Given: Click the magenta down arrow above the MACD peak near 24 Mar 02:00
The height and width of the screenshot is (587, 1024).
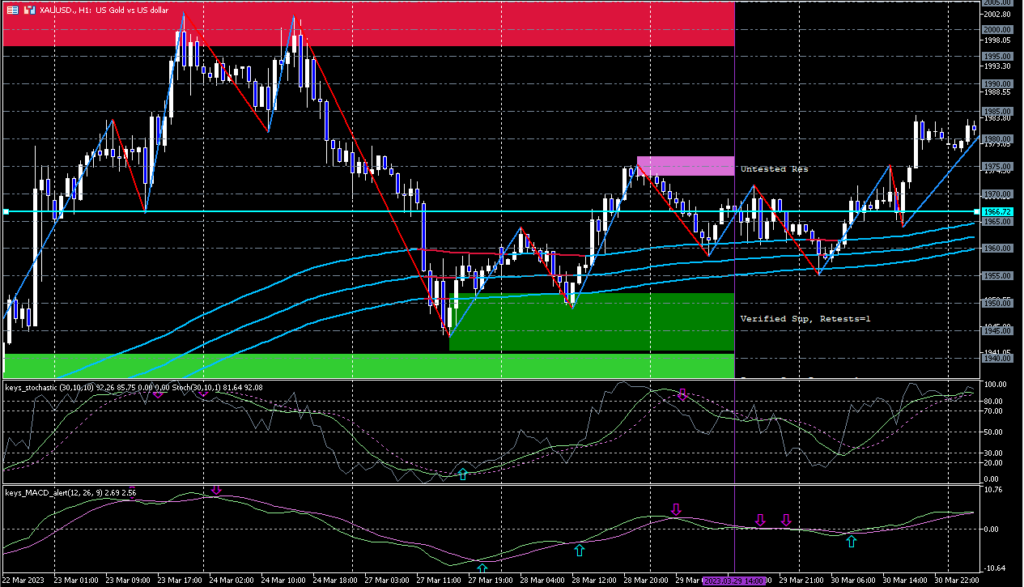Looking at the screenshot, I should (216, 490).
